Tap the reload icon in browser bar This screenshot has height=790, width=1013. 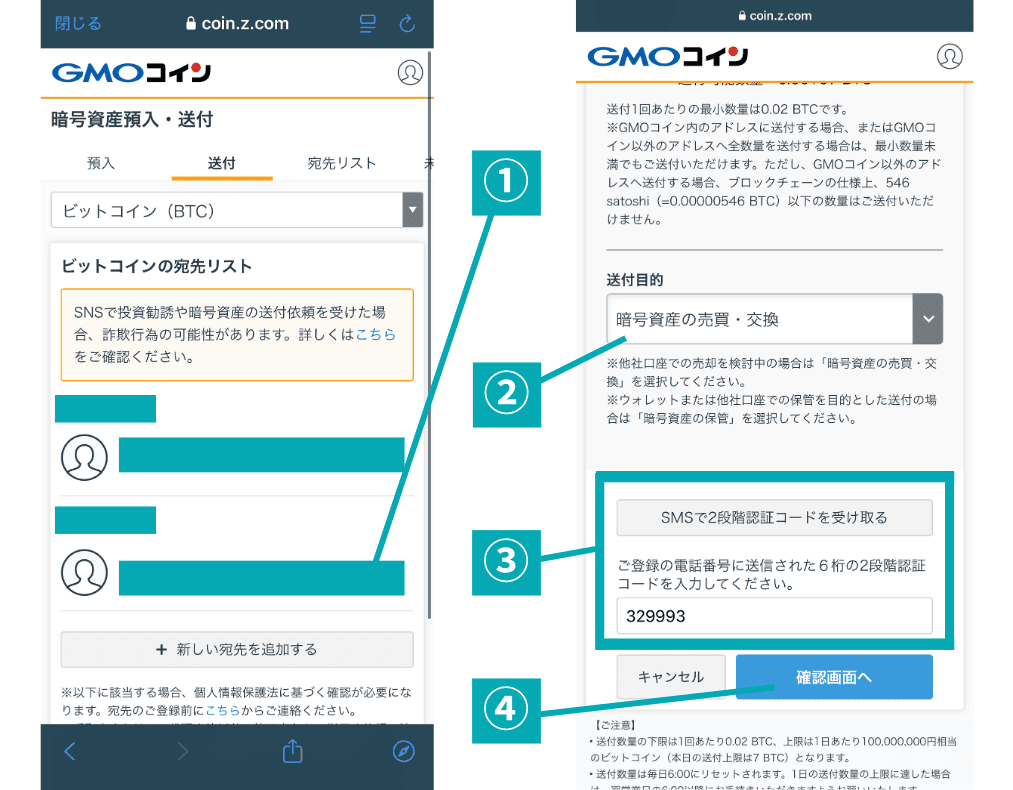tap(406, 23)
